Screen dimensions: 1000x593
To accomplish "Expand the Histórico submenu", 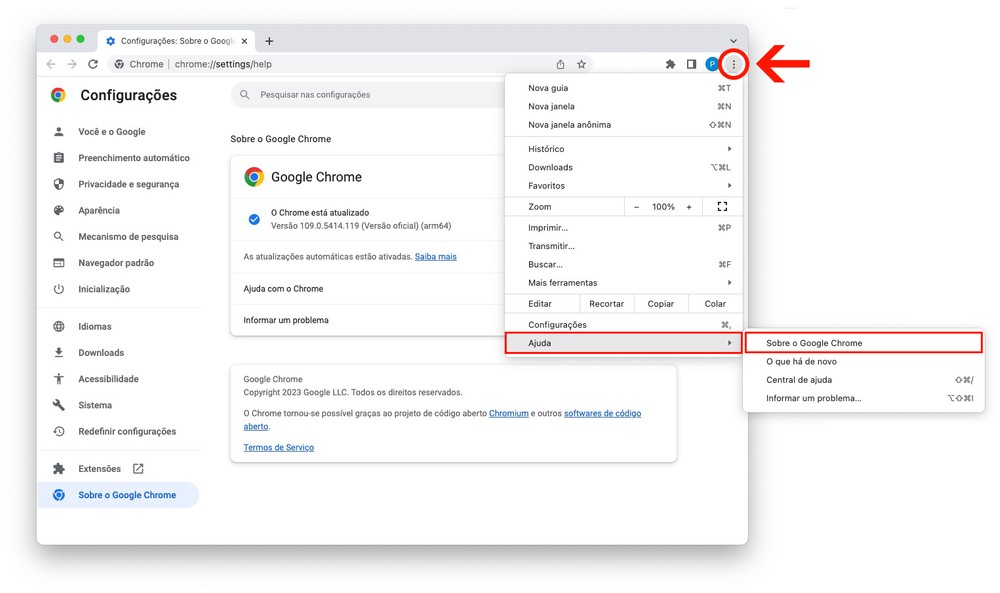I will tap(624, 149).
